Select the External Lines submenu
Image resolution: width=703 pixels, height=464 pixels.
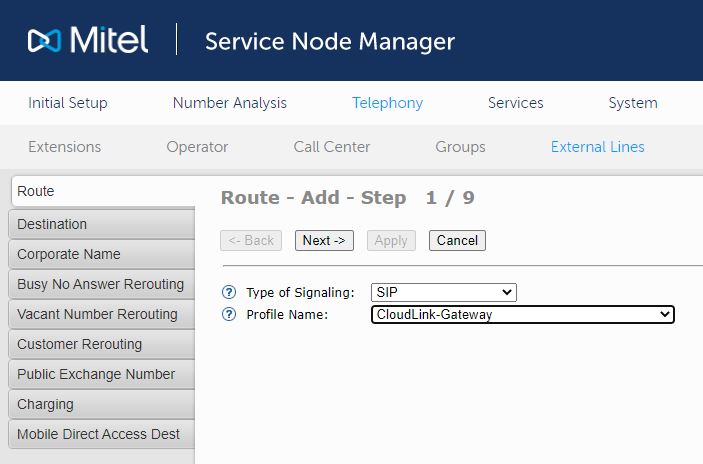pos(597,147)
